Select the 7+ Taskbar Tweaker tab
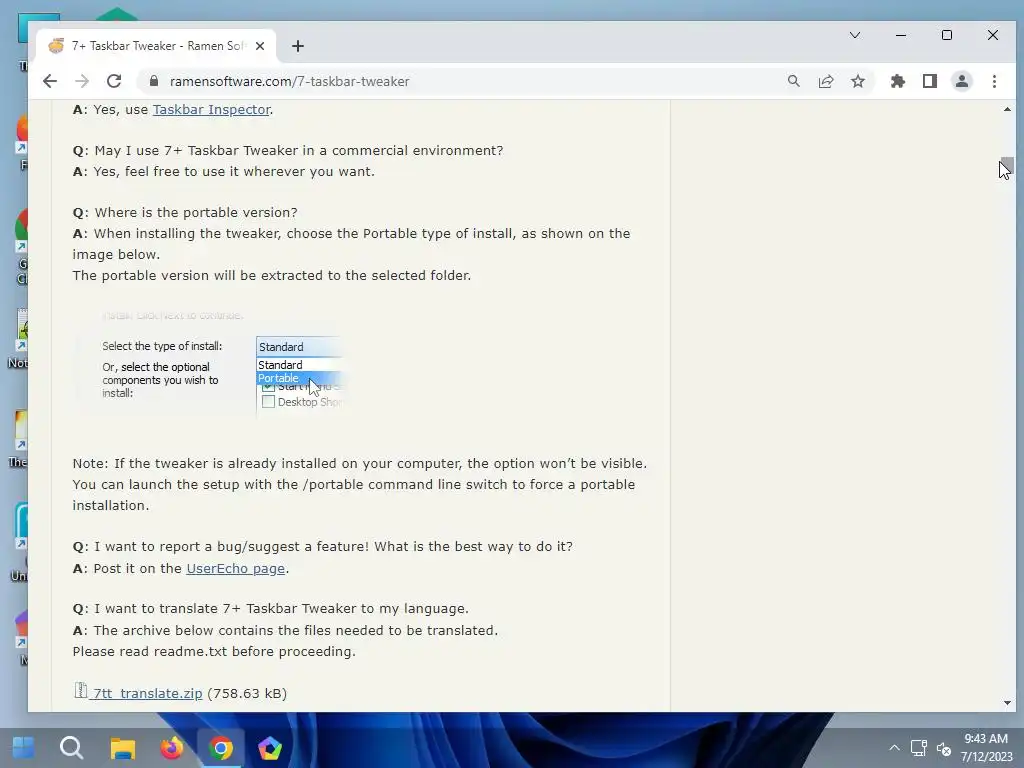The height and width of the screenshot is (768, 1024). click(x=157, y=46)
